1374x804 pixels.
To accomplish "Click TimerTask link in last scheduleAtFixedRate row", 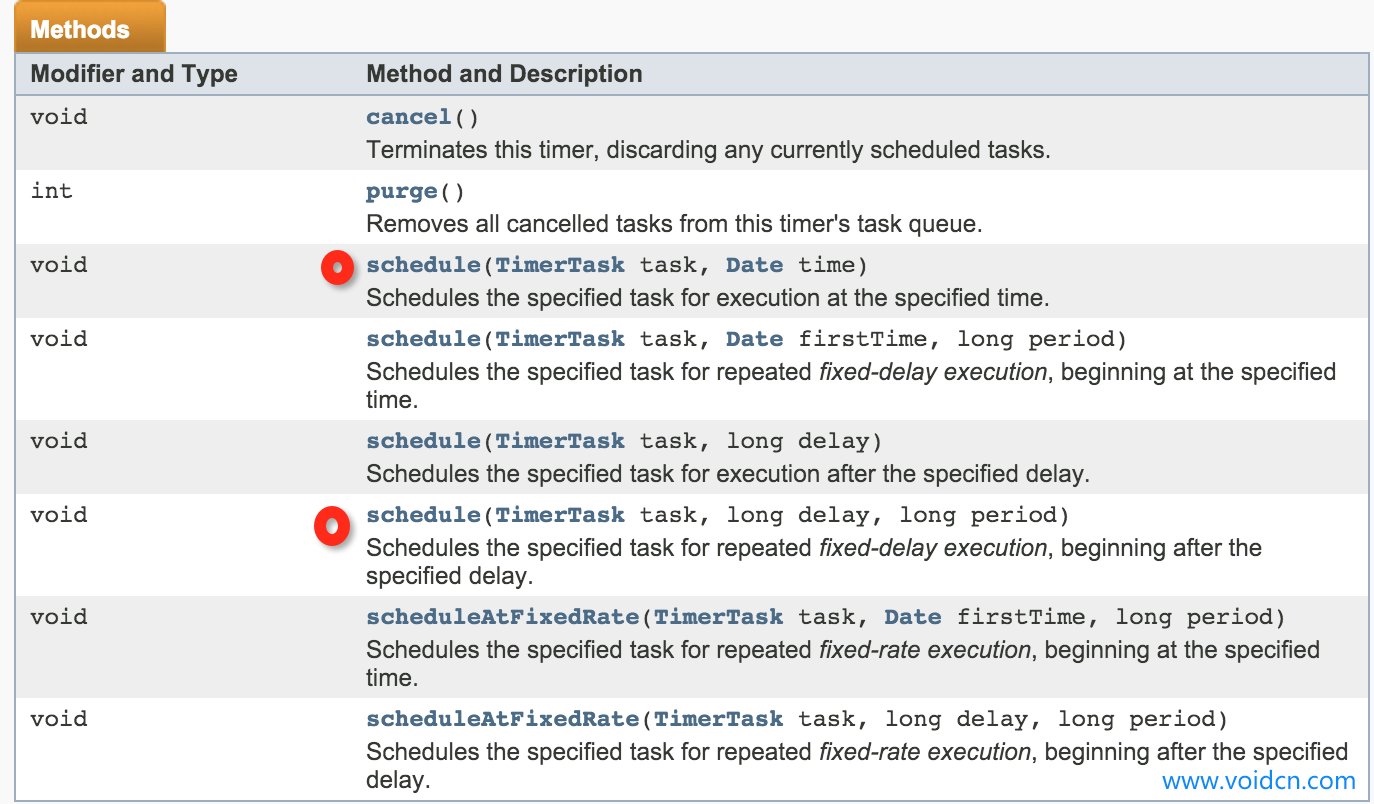I will (x=719, y=719).
